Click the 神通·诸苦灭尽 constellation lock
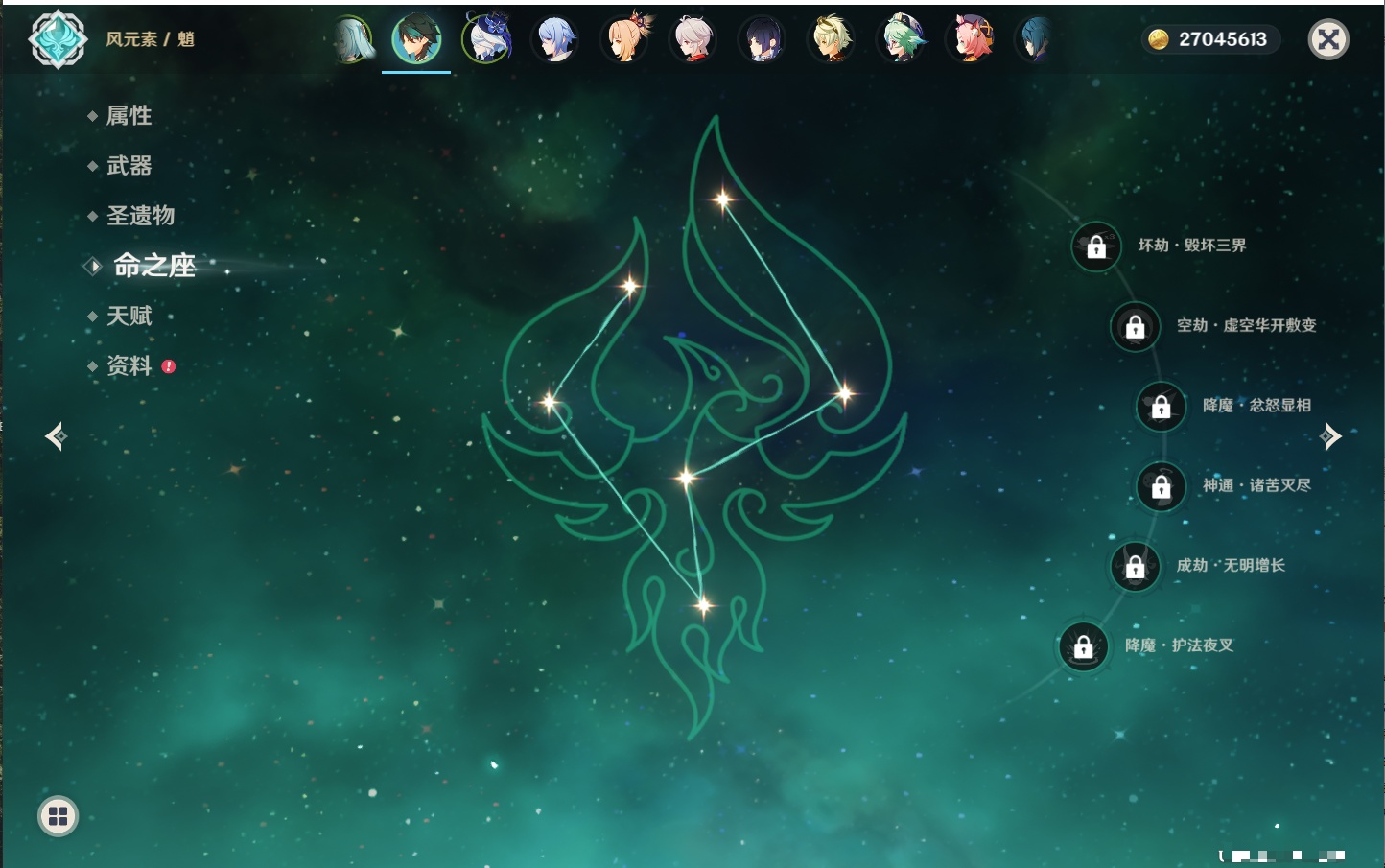1385x868 pixels. 1162,486
